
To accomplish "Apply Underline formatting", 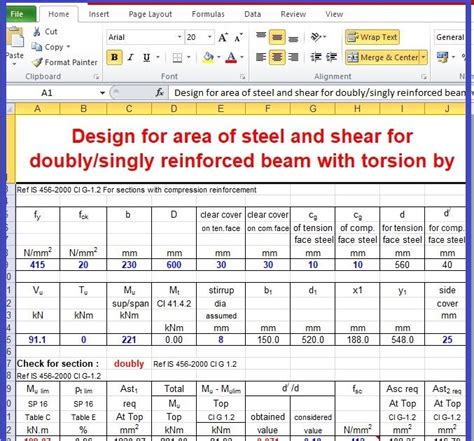I will [146, 58].
